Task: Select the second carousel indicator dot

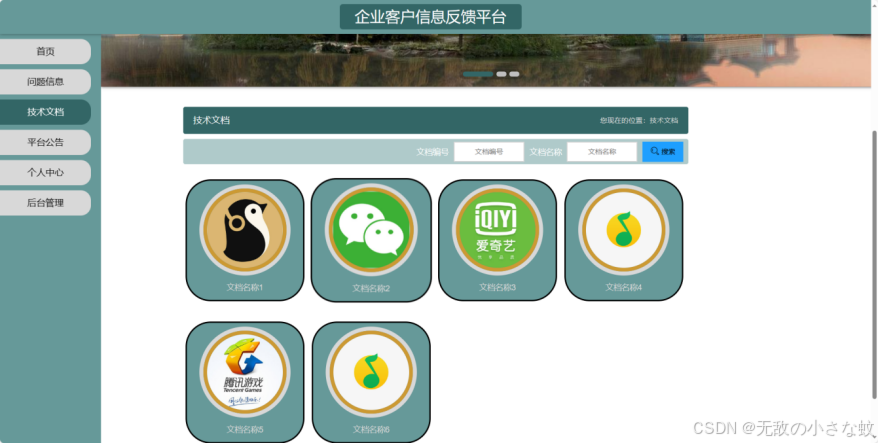Action: coord(501,74)
